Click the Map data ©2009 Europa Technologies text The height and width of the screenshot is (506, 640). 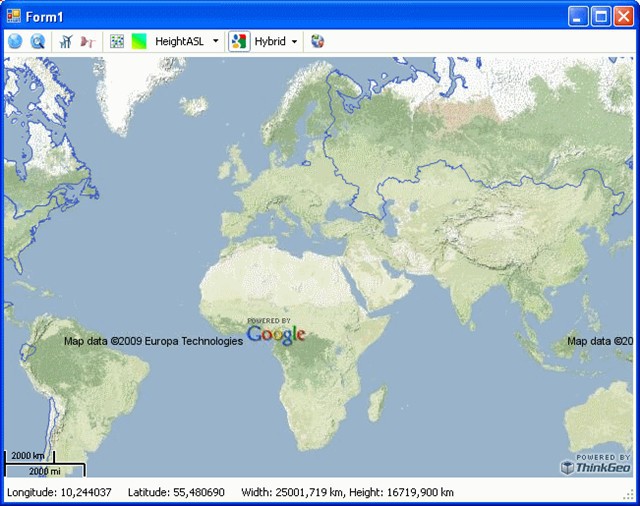pos(153,341)
